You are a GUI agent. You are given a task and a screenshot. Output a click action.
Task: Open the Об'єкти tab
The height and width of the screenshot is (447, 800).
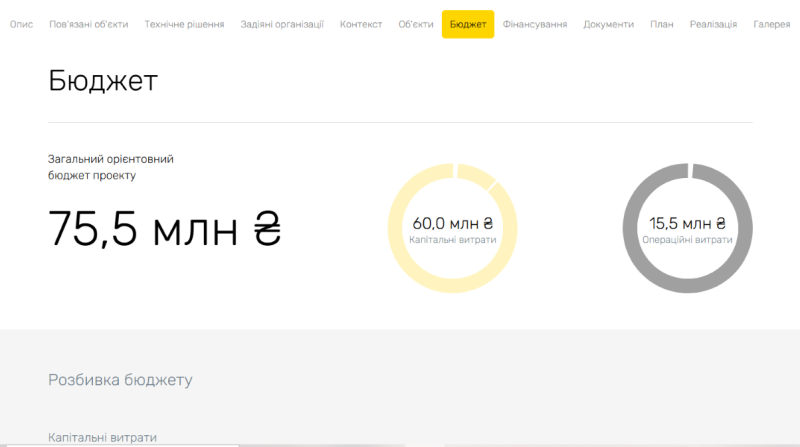tap(416, 24)
